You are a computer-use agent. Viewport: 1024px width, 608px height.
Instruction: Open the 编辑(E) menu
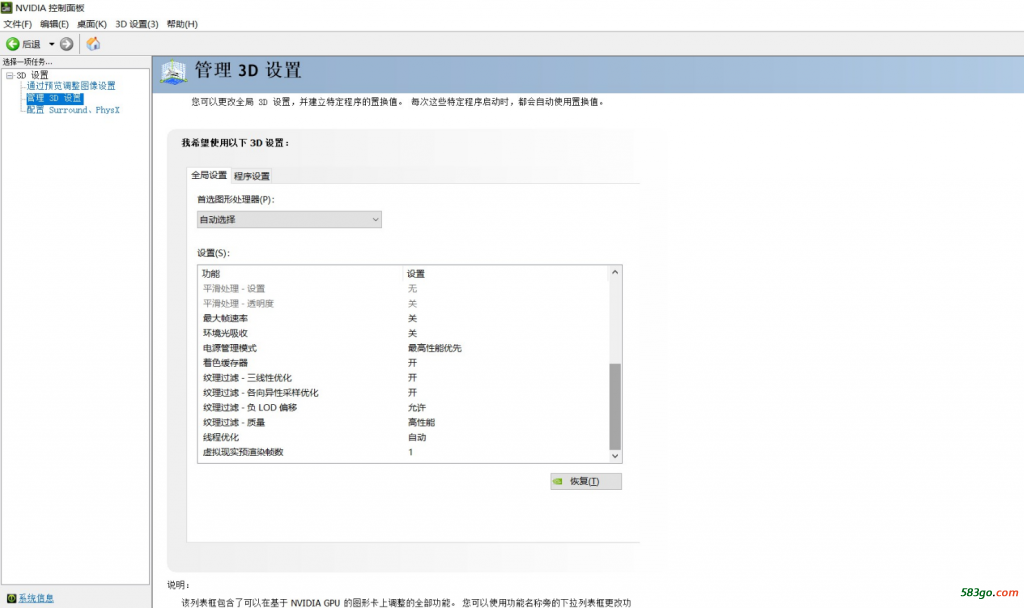click(x=54, y=24)
